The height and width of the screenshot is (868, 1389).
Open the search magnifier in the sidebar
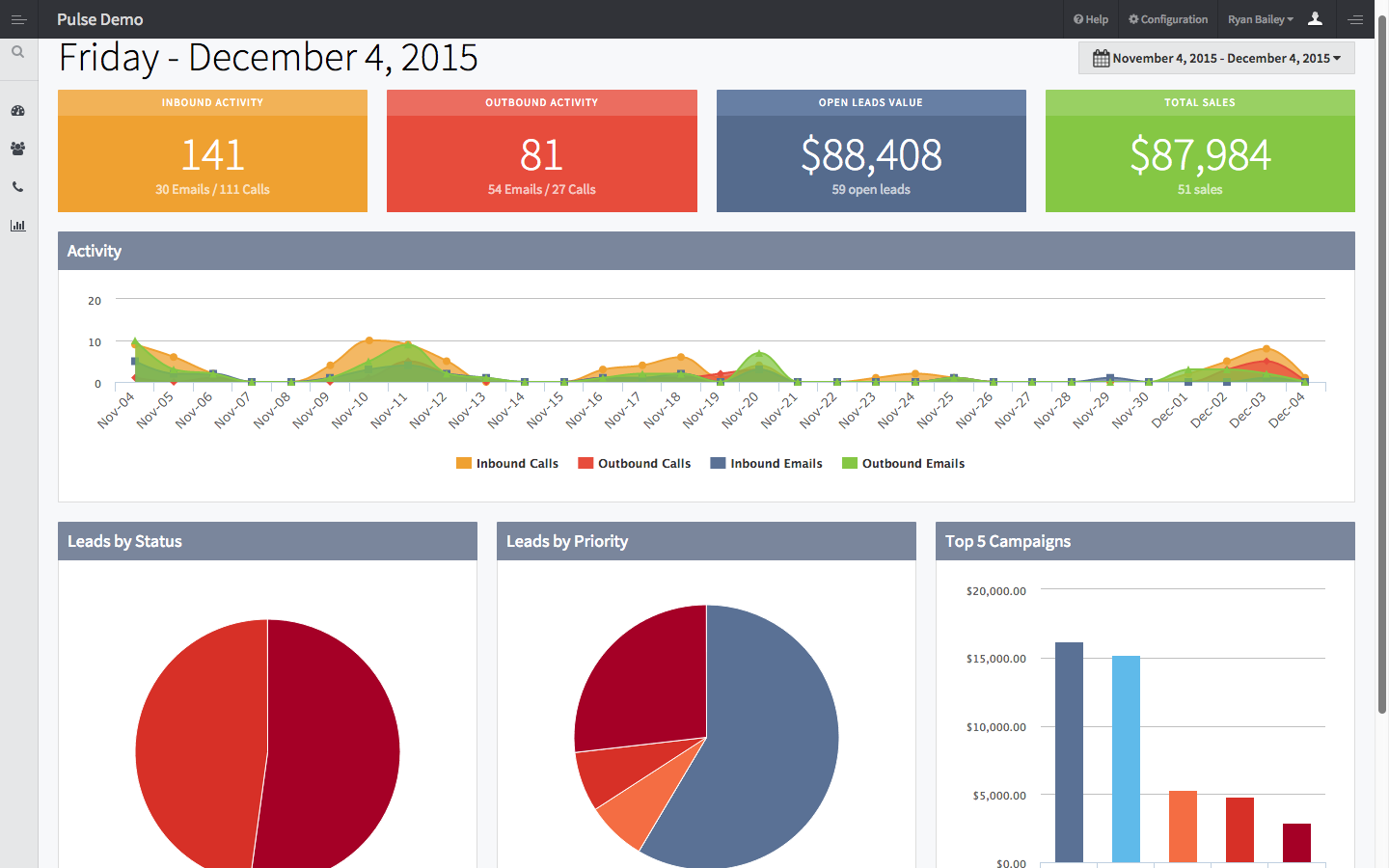click(17, 51)
